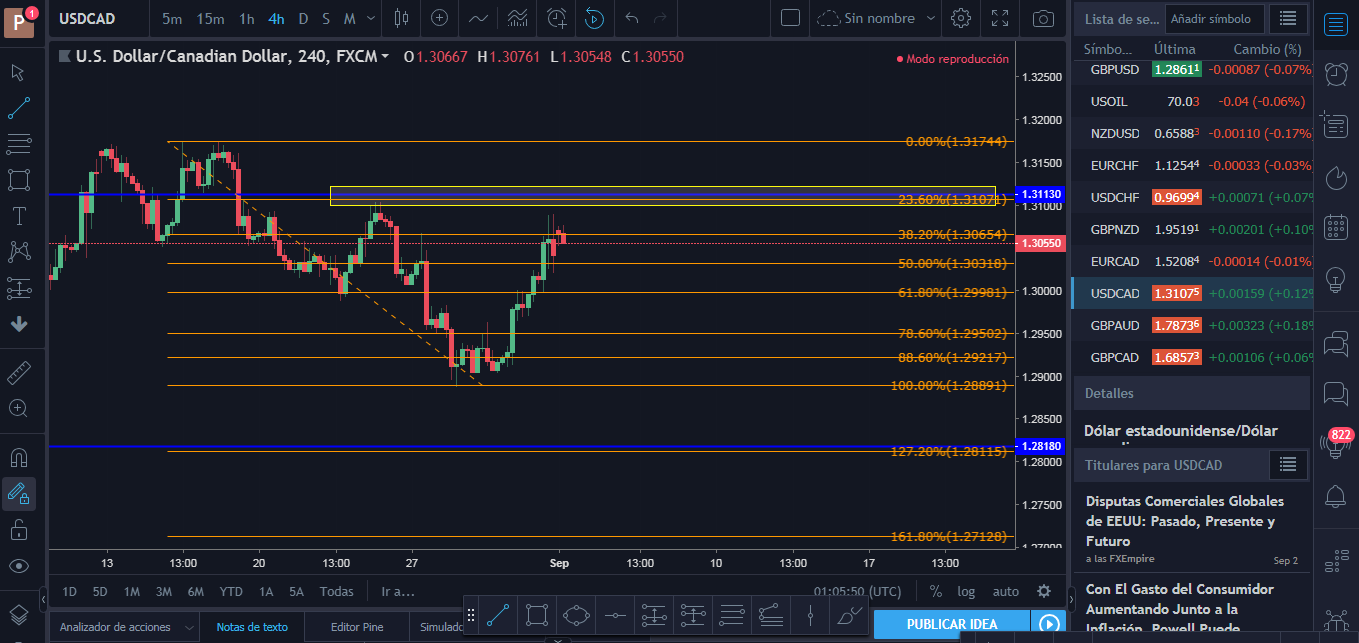The height and width of the screenshot is (643, 1359).
Task: Open the scale settings gear at chart bottom
Action: click(x=1044, y=591)
